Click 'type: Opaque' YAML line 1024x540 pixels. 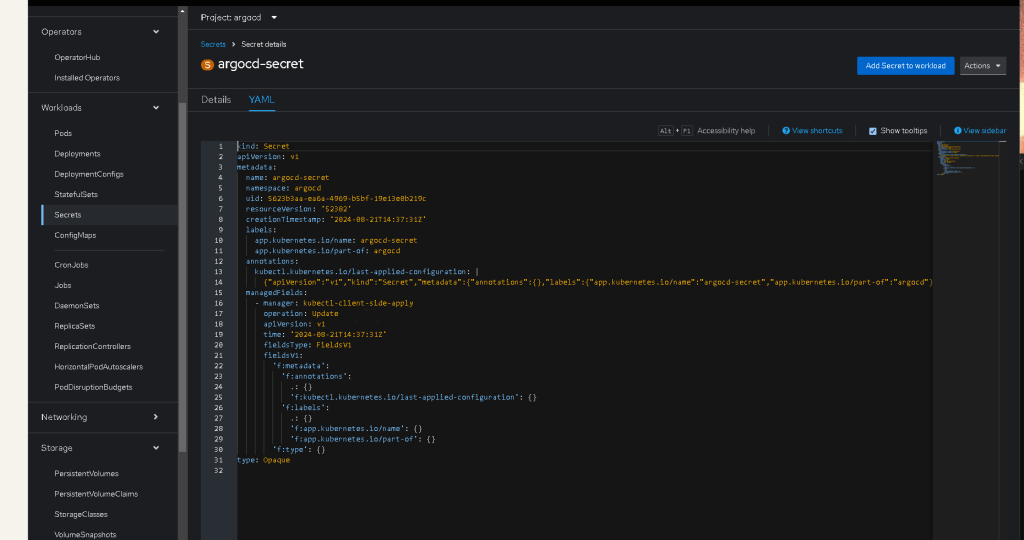(263, 460)
